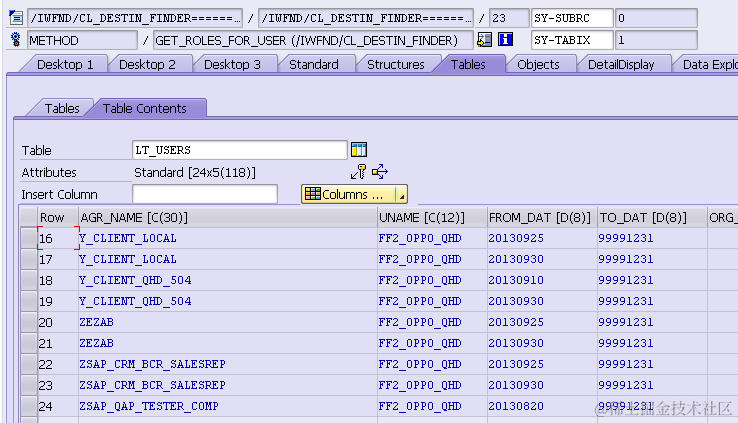Click the blue information icon
The image size is (738, 423).
coord(505,40)
